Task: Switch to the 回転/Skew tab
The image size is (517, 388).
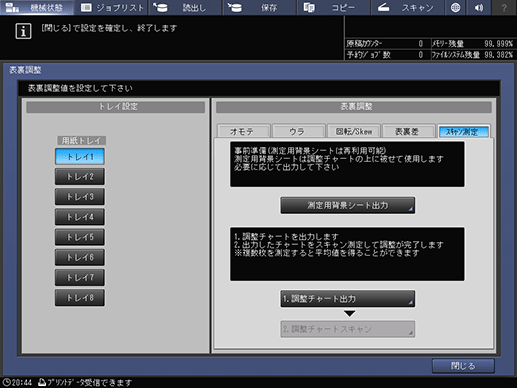Action: (x=354, y=131)
